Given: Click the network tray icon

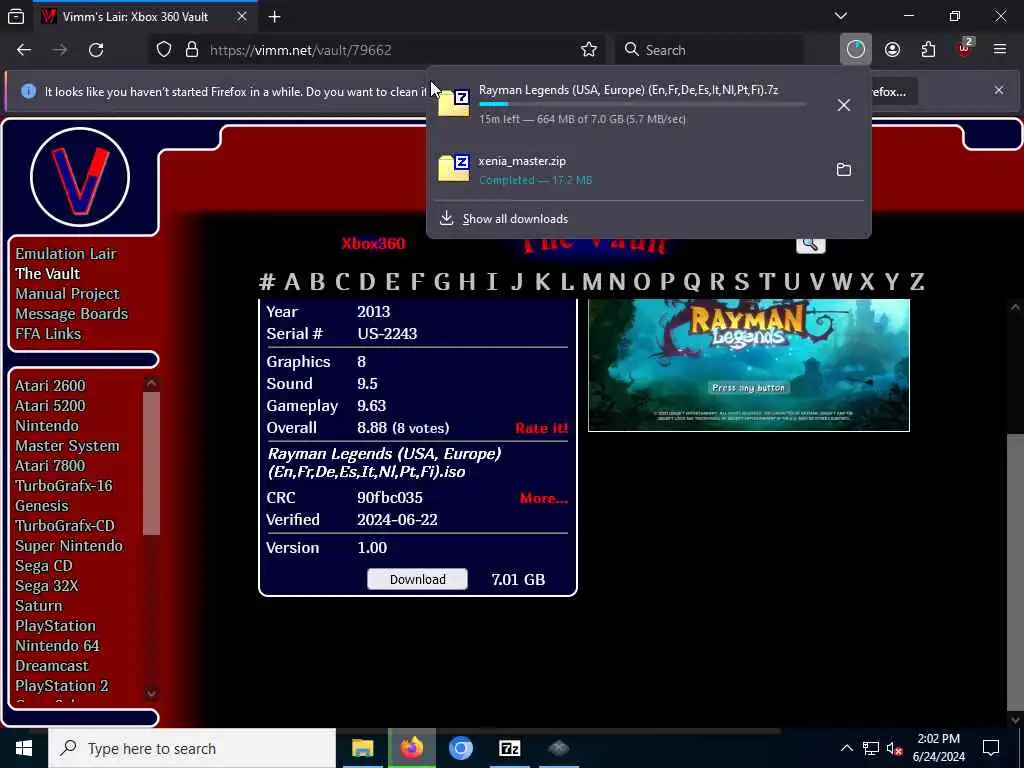Looking at the screenshot, I should (871, 748).
